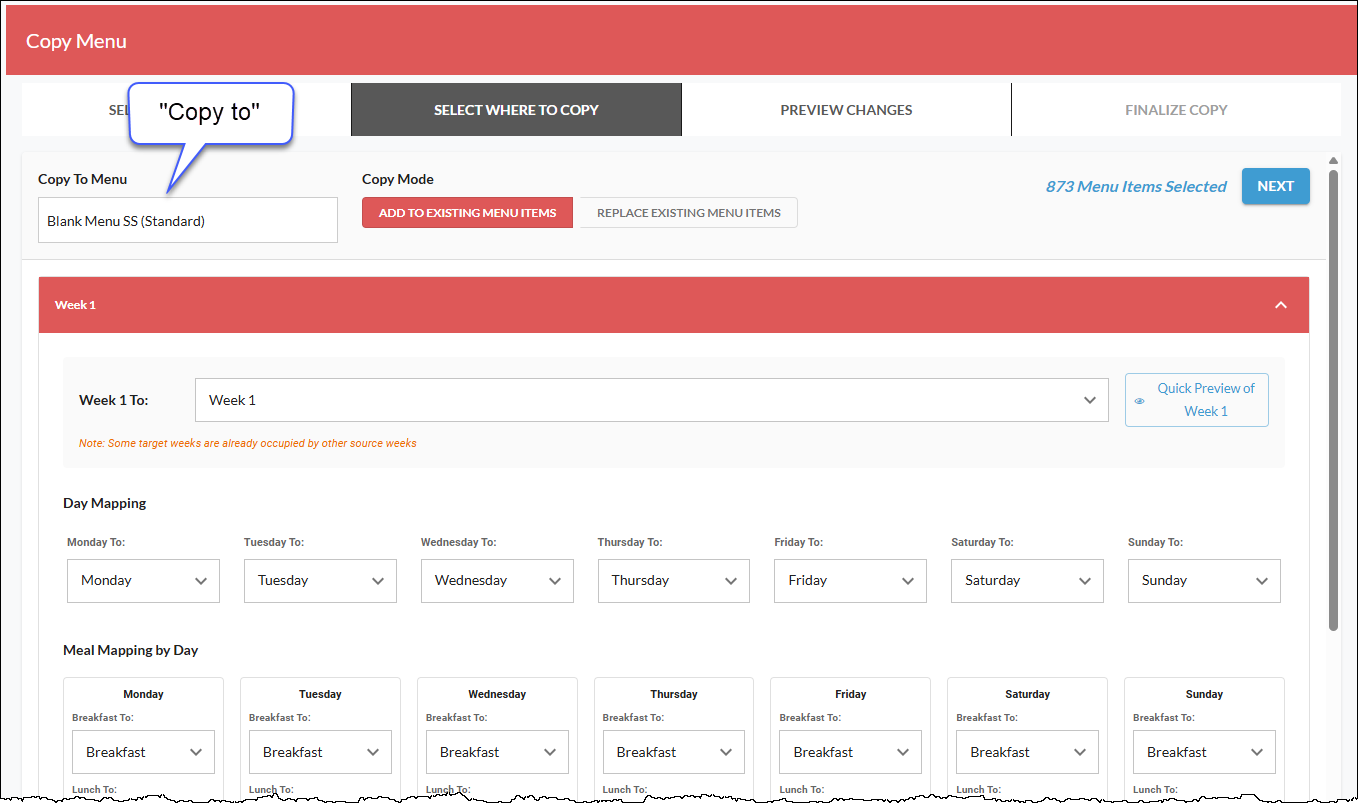Click the vertical scrollbar on the right

(x=1334, y=400)
